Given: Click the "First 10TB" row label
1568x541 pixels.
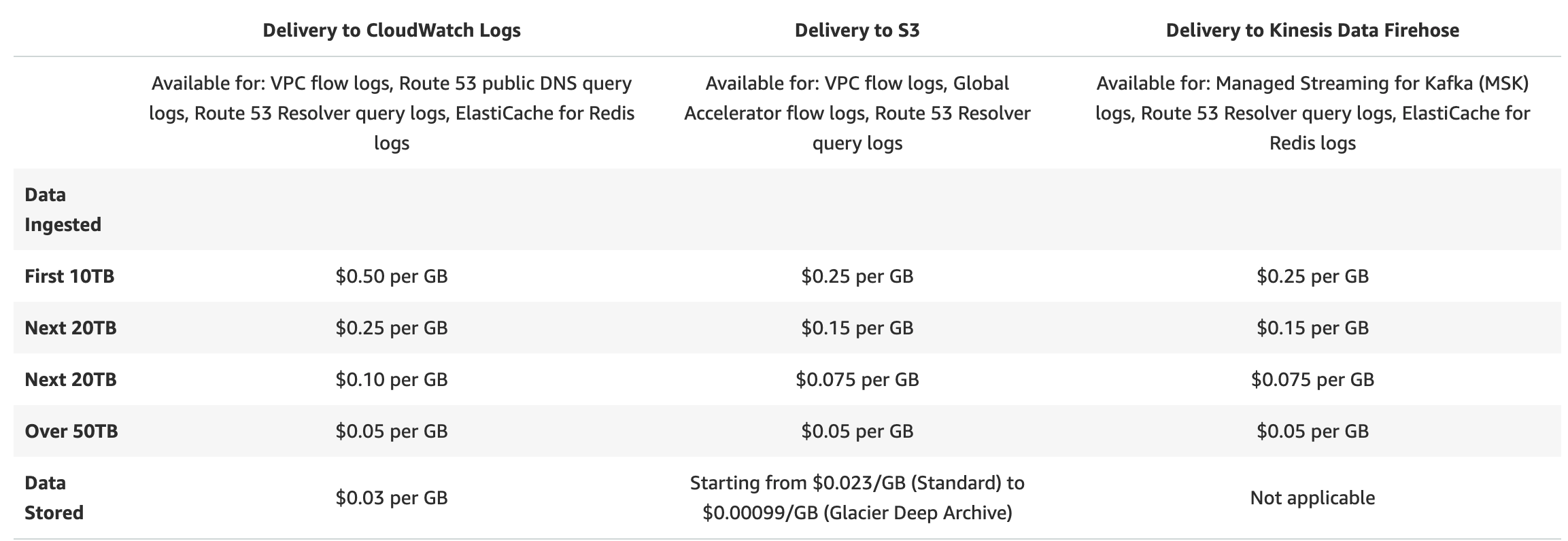Looking at the screenshot, I should tap(69, 277).
